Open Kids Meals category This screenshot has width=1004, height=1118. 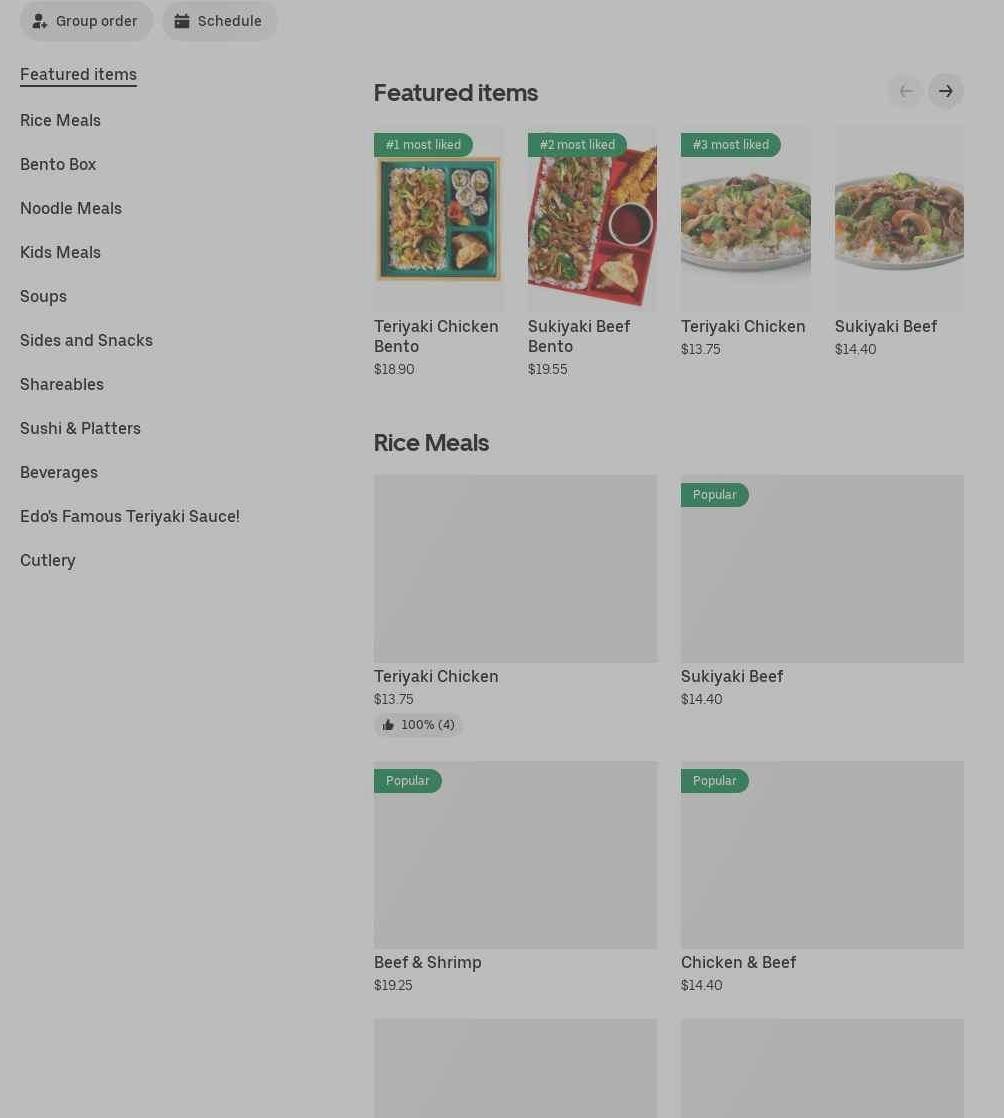coord(60,252)
